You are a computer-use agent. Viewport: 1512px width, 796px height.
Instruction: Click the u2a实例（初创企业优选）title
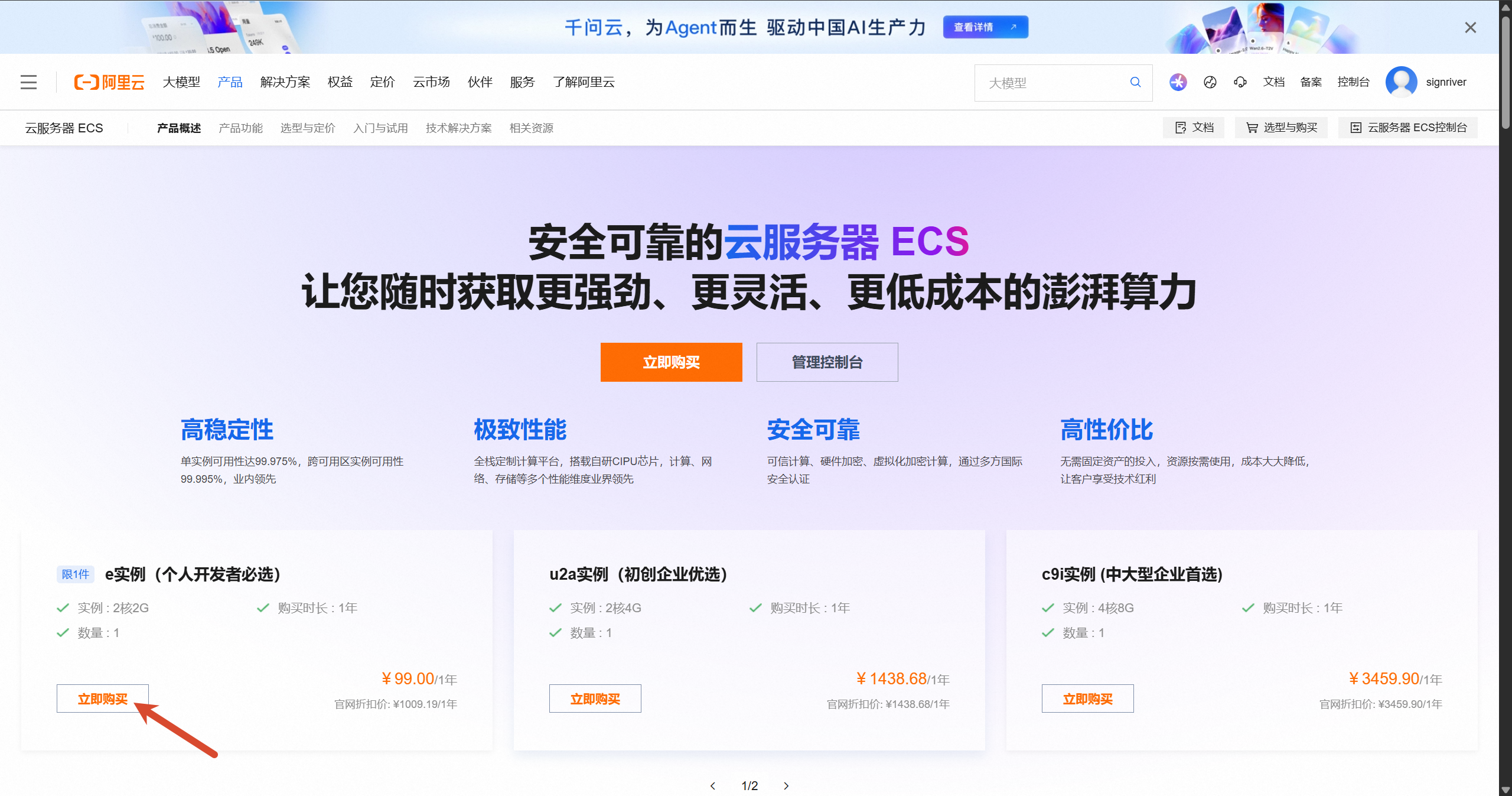(638, 574)
